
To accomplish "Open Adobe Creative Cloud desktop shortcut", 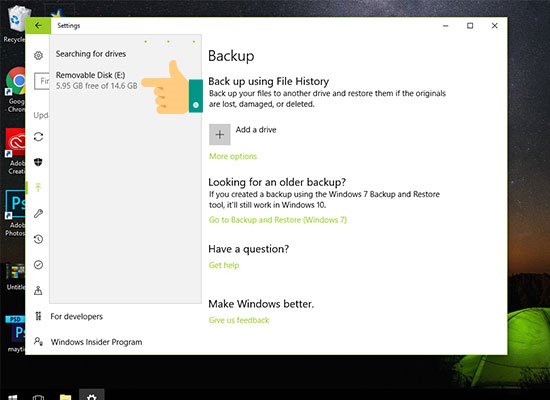I will (x=15, y=152).
